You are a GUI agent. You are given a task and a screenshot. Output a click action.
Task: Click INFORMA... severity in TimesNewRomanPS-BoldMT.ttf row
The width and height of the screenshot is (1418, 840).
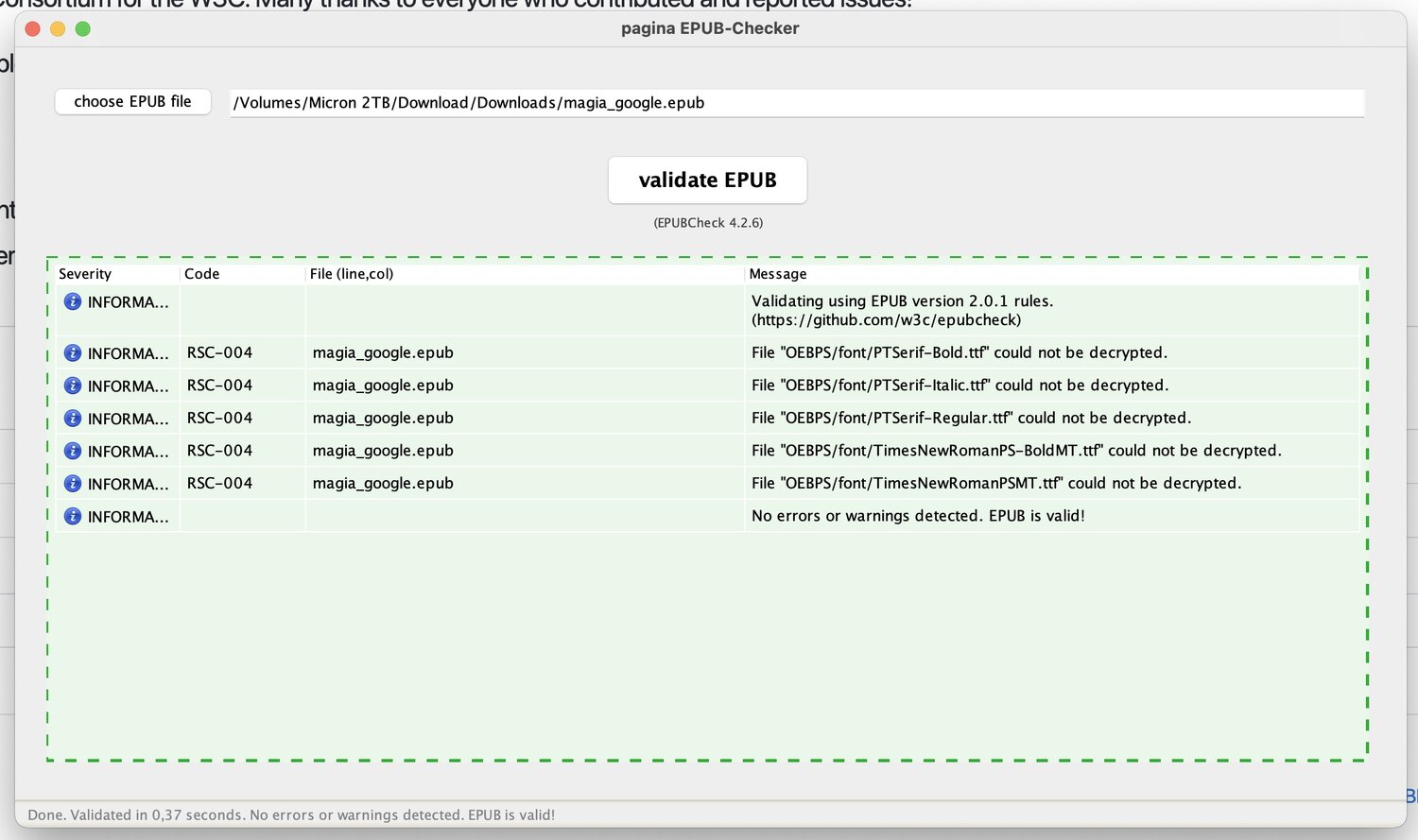pos(128,452)
